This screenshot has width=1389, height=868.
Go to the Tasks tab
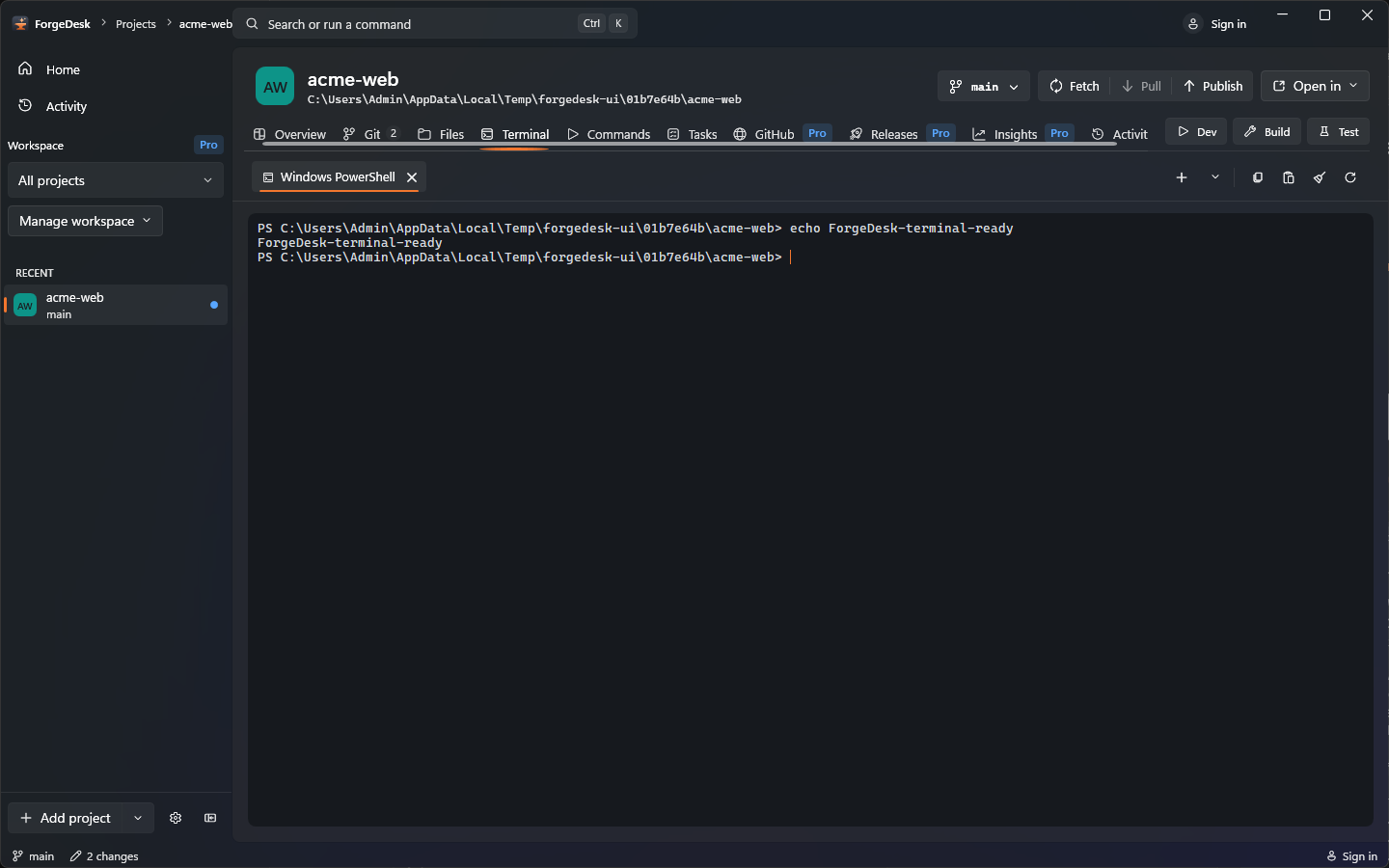(x=692, y=134)
